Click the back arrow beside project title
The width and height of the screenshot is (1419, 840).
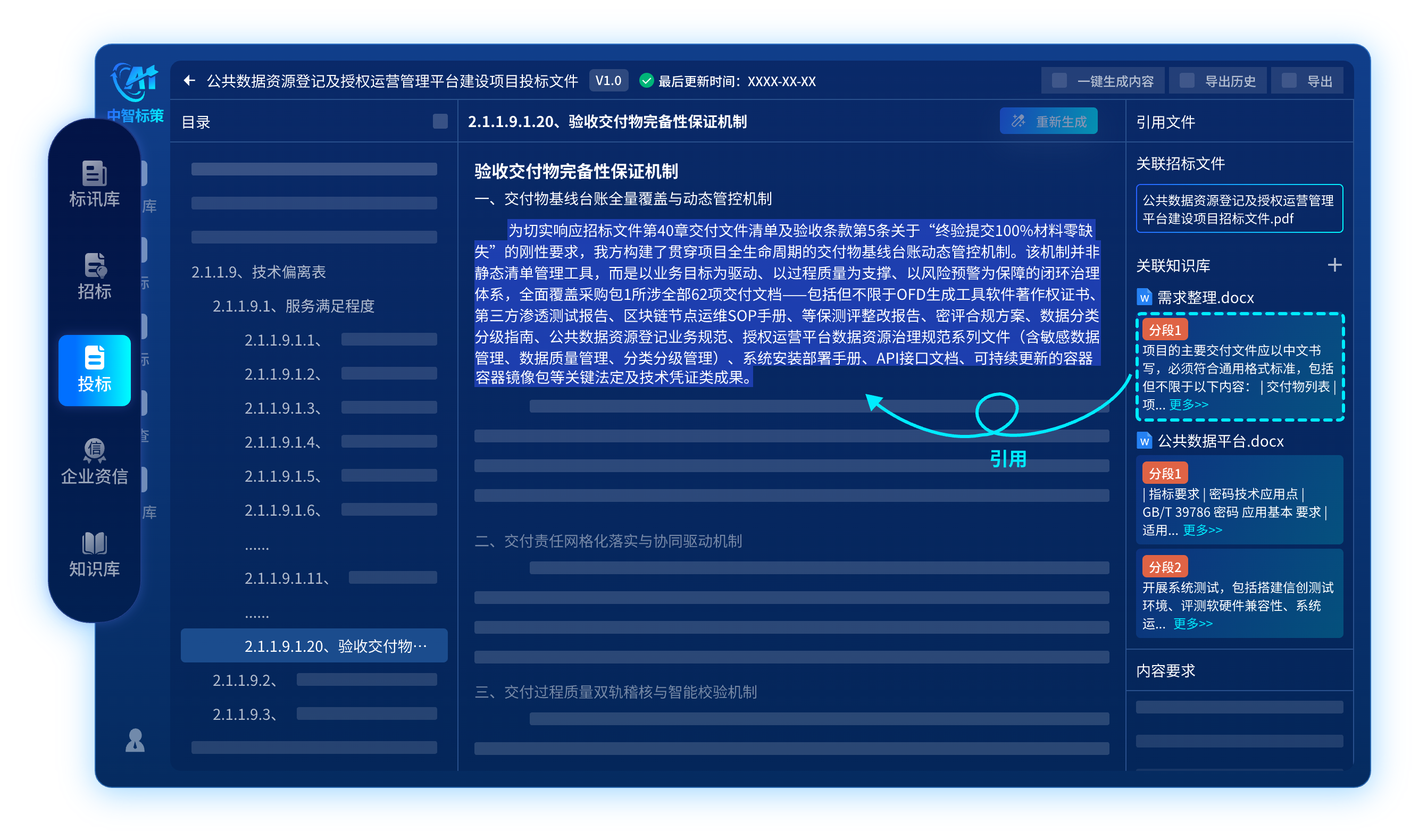190,81
